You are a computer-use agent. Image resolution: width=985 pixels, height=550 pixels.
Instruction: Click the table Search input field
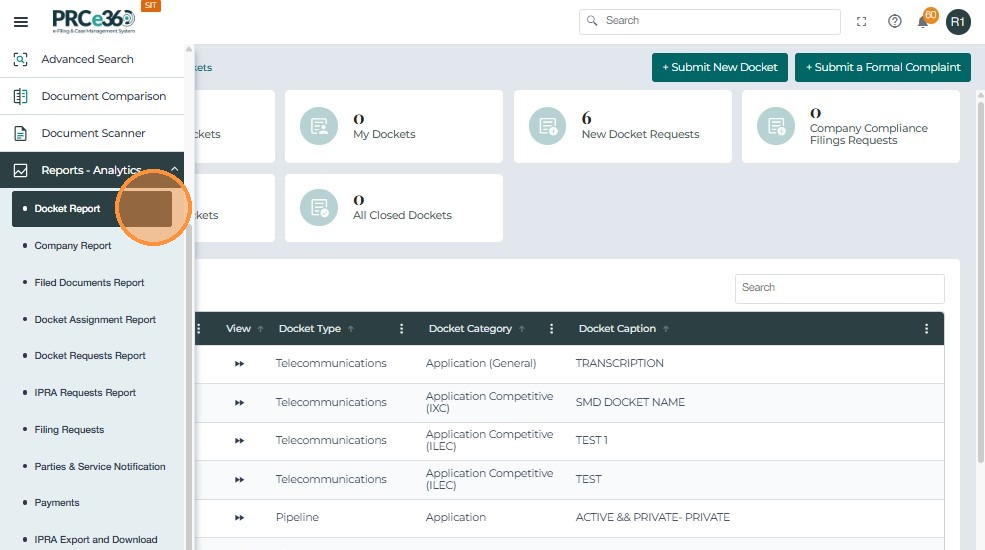[x=839, y=288]
